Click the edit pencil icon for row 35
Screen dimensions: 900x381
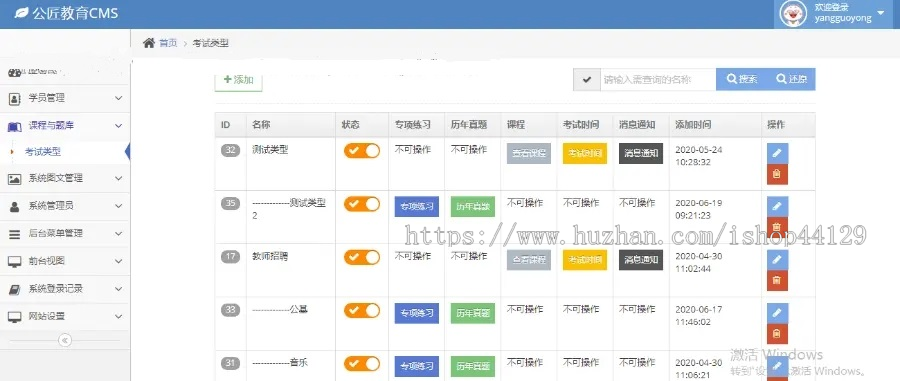[x=777, y=207]
